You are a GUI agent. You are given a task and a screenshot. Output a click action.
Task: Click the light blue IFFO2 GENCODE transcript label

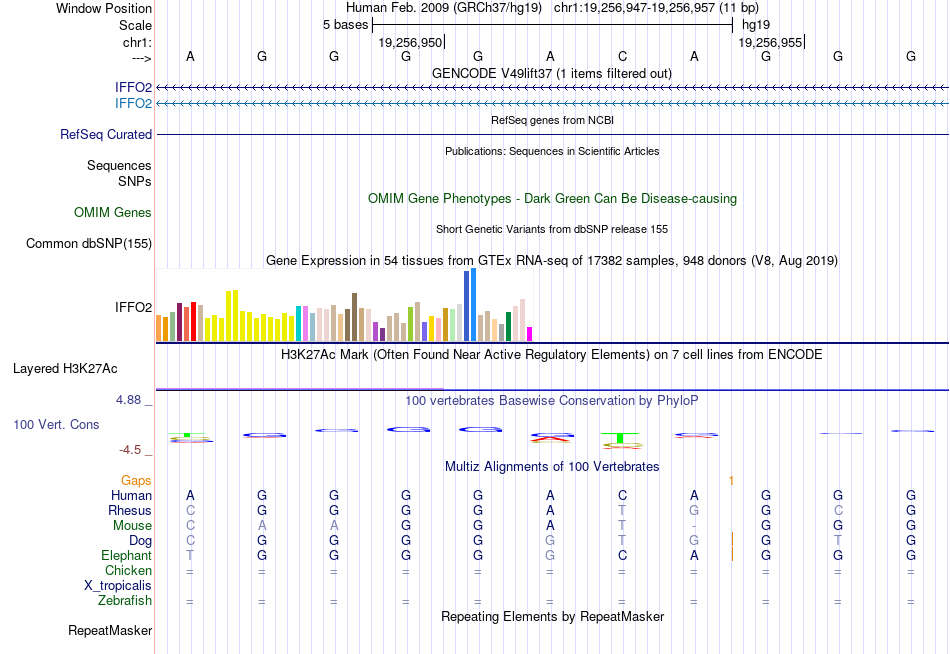pos(133,103)
